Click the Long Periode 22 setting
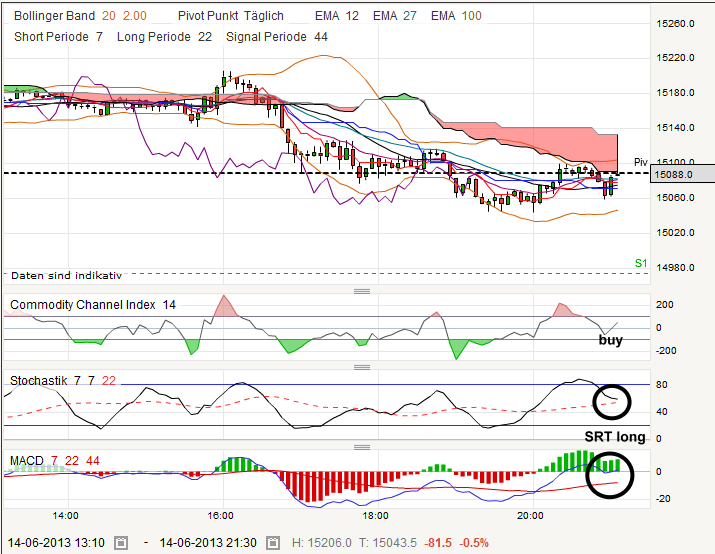 (164, 37)
